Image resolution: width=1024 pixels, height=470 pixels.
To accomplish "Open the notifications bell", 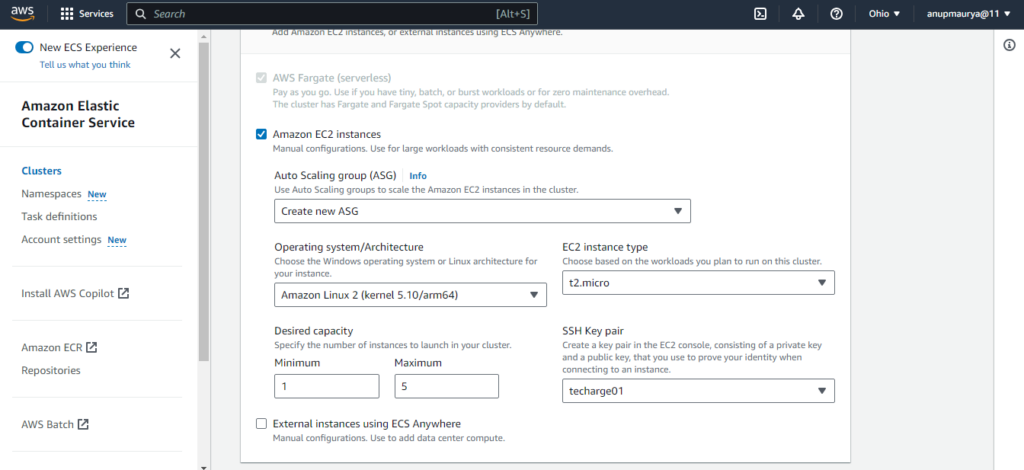I will pos(798,14).
